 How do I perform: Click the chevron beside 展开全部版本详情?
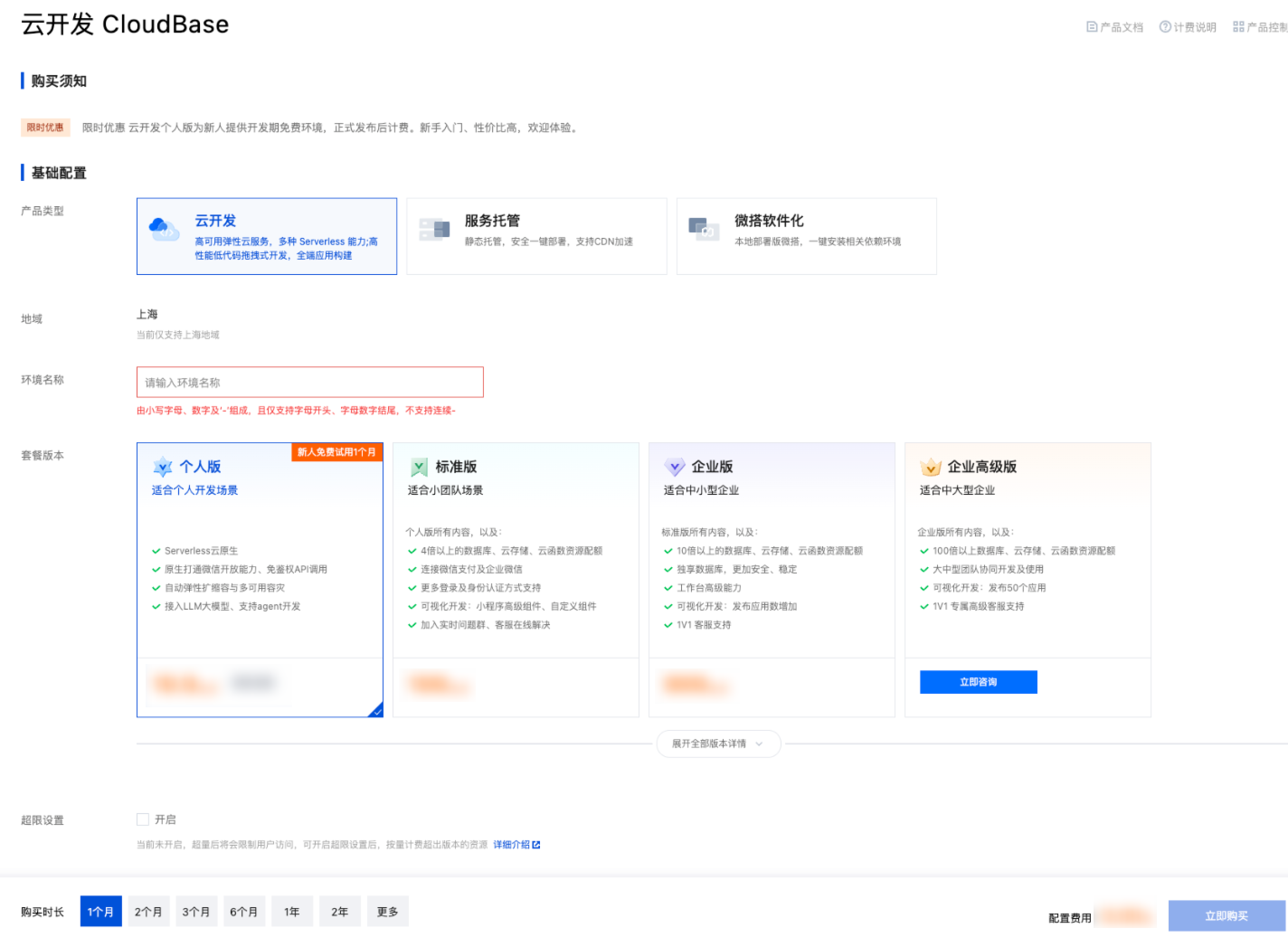(x=759, y=744)
